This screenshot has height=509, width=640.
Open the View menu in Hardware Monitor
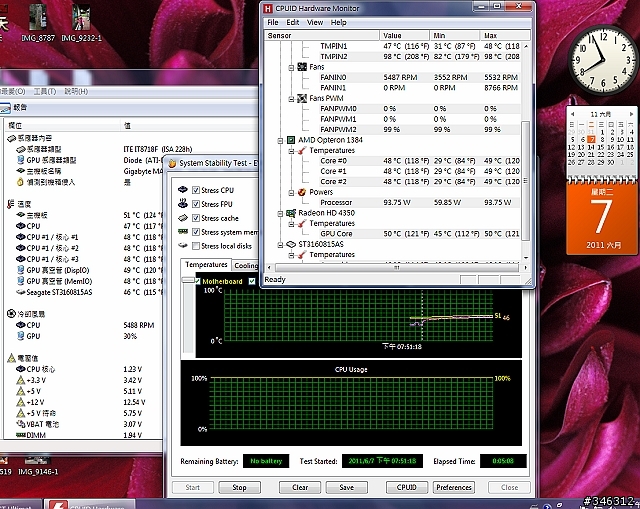click(x=315, y=22)
